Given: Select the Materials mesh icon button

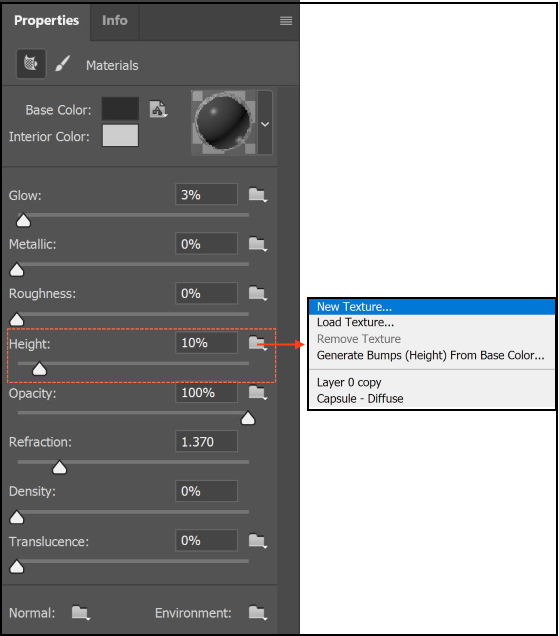Looking at the screenshot, I should pyautogui.click(x=31, y=64).
